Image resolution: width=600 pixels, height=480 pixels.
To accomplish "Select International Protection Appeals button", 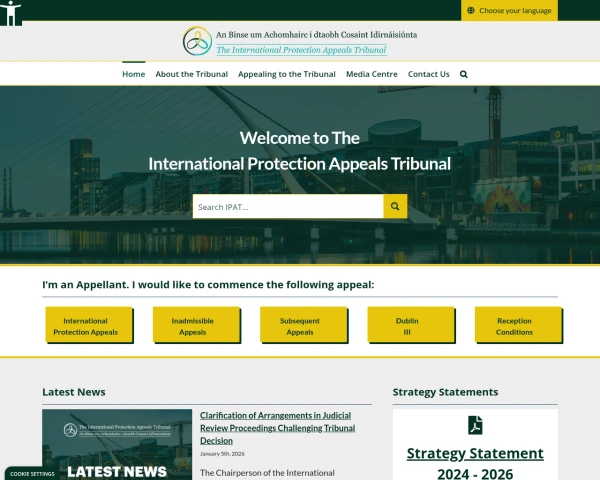I will tap(85, 326).
